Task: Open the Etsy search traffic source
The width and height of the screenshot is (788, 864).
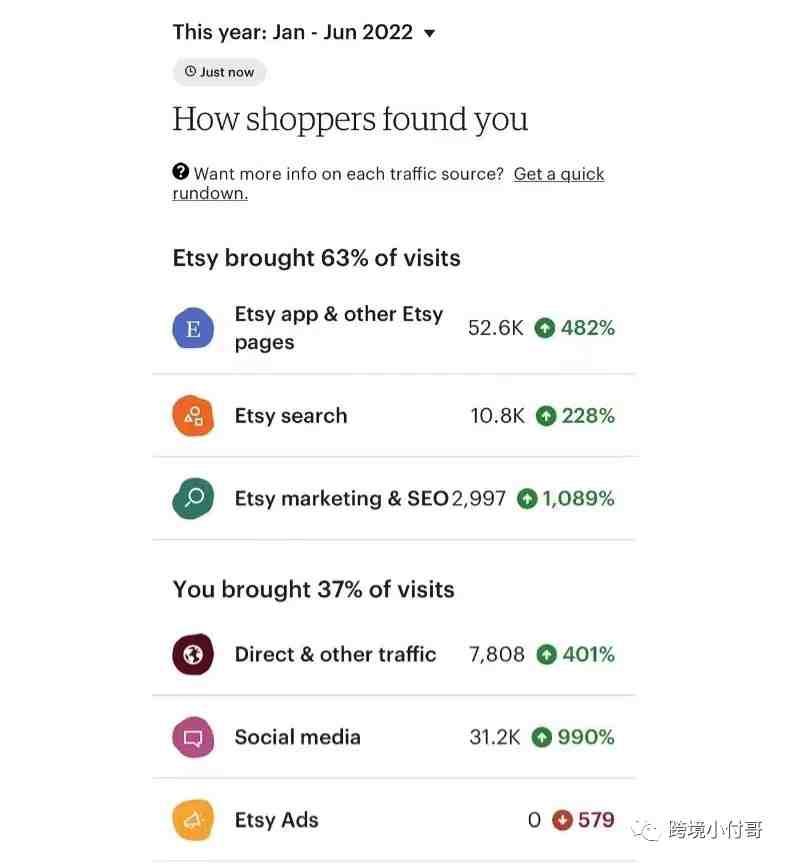Action: [x=394, y=415]
